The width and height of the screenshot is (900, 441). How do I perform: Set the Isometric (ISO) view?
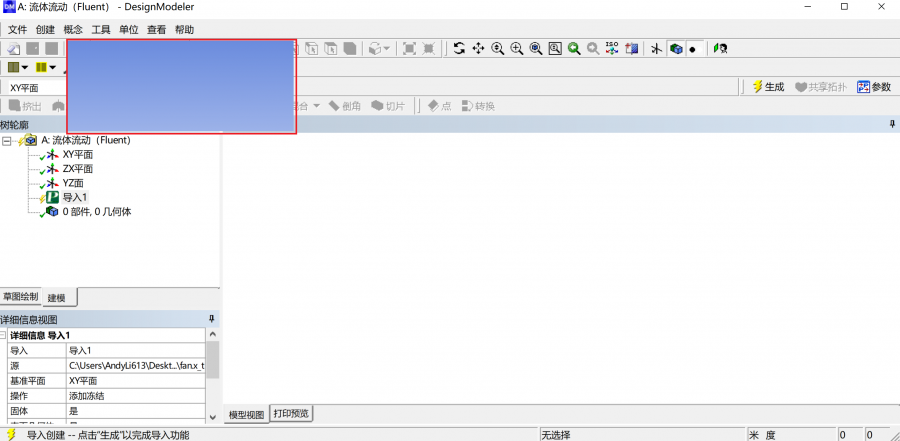tap(612, 49)
